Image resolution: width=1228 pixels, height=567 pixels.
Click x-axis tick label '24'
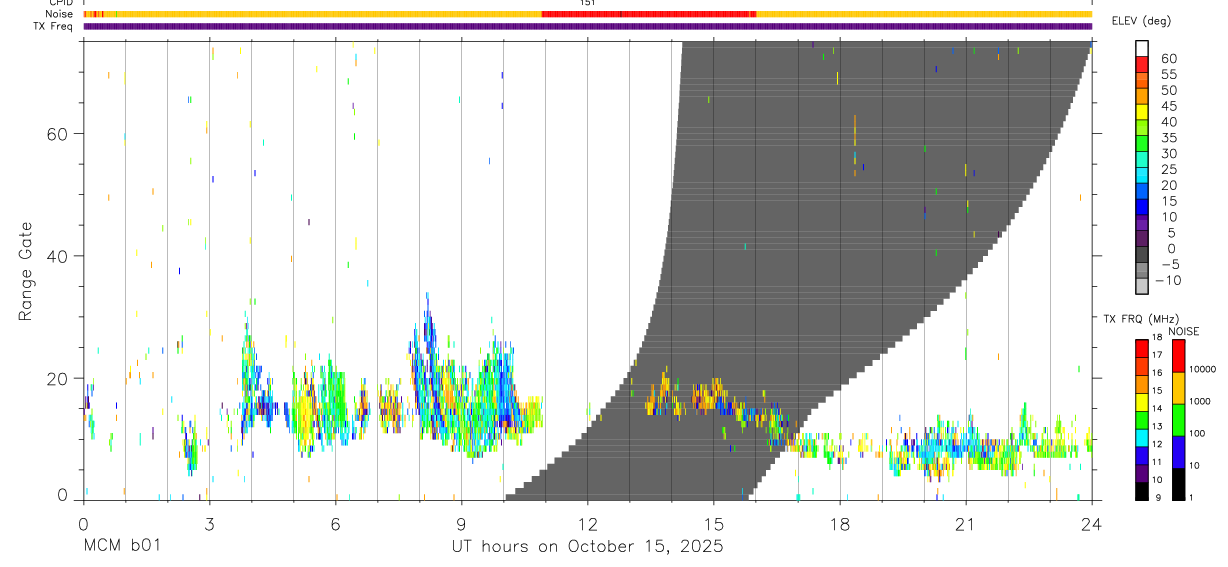pyautogui.click(x=1091, y=523)
